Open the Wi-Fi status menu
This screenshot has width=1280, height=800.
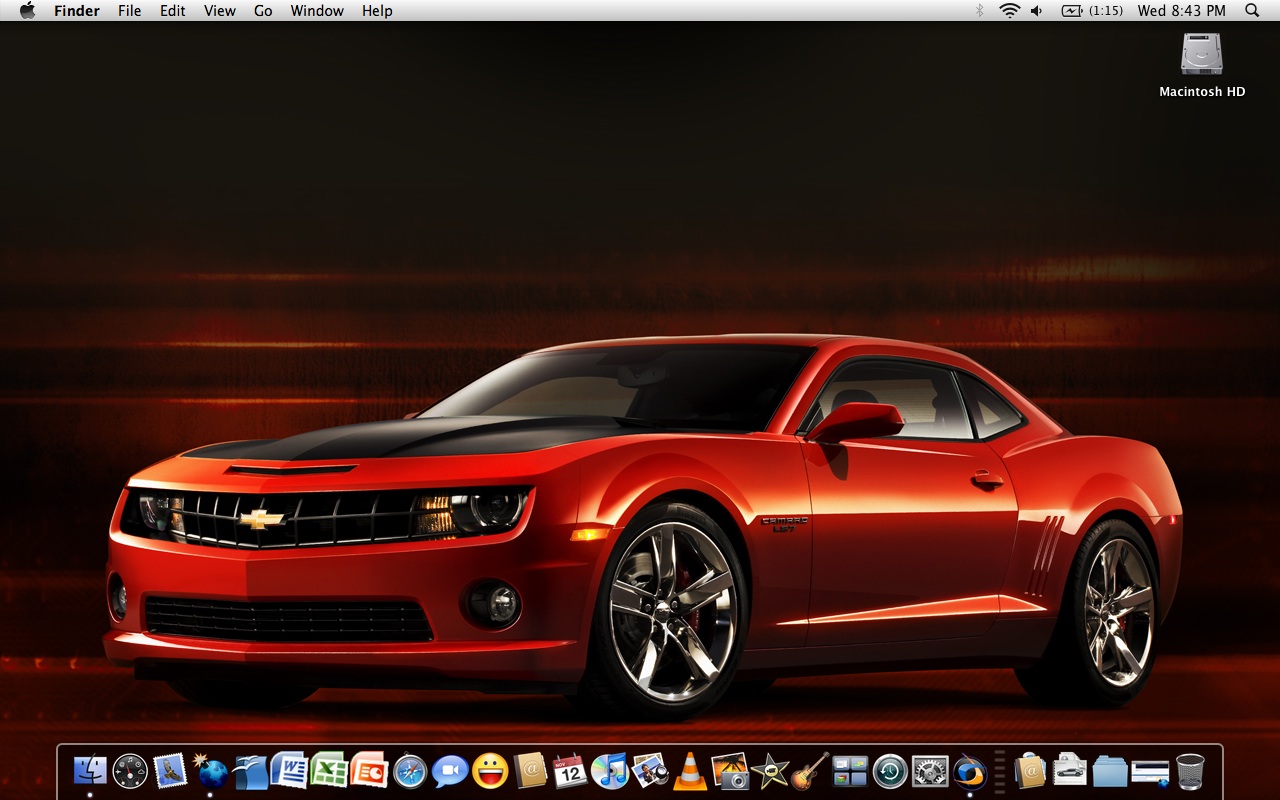(1010, 11)
